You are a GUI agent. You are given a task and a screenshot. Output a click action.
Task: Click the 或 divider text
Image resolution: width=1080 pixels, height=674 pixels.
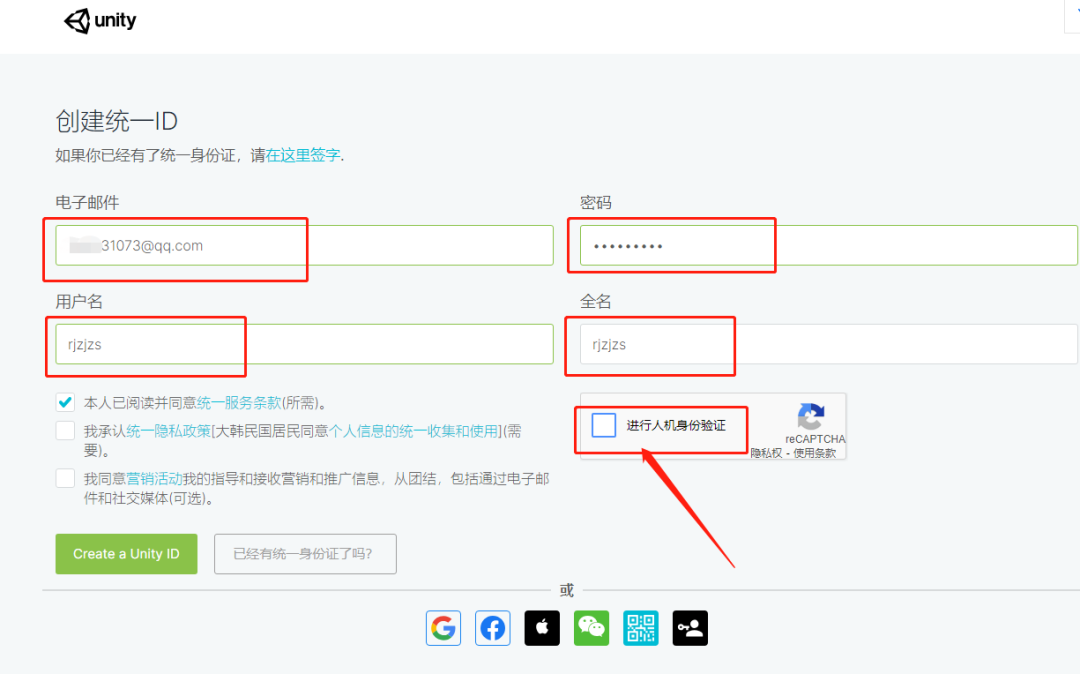(567, 590)
